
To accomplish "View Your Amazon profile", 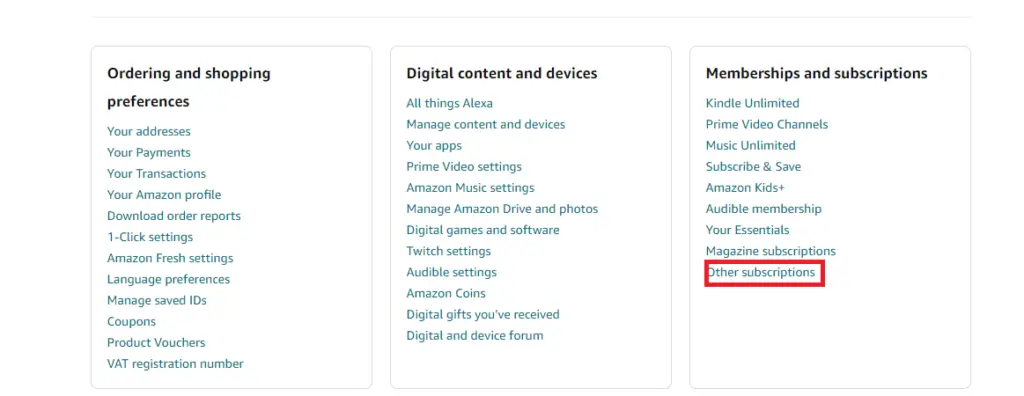I will click(x=164, y=195).
